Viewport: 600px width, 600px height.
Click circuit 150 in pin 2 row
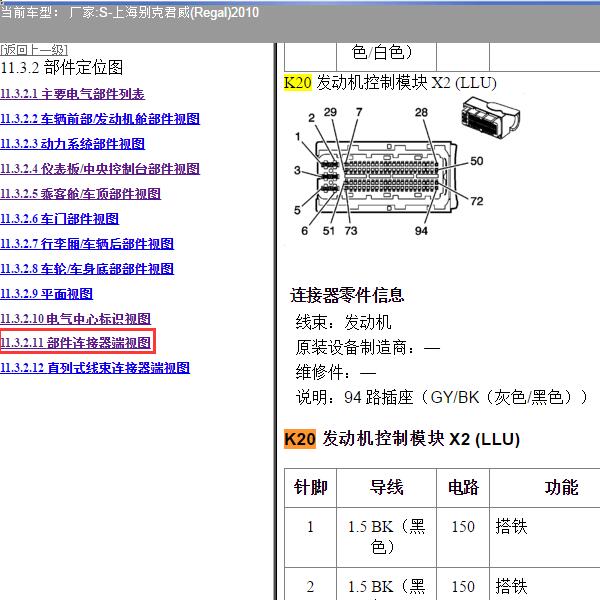click(463, 587)
